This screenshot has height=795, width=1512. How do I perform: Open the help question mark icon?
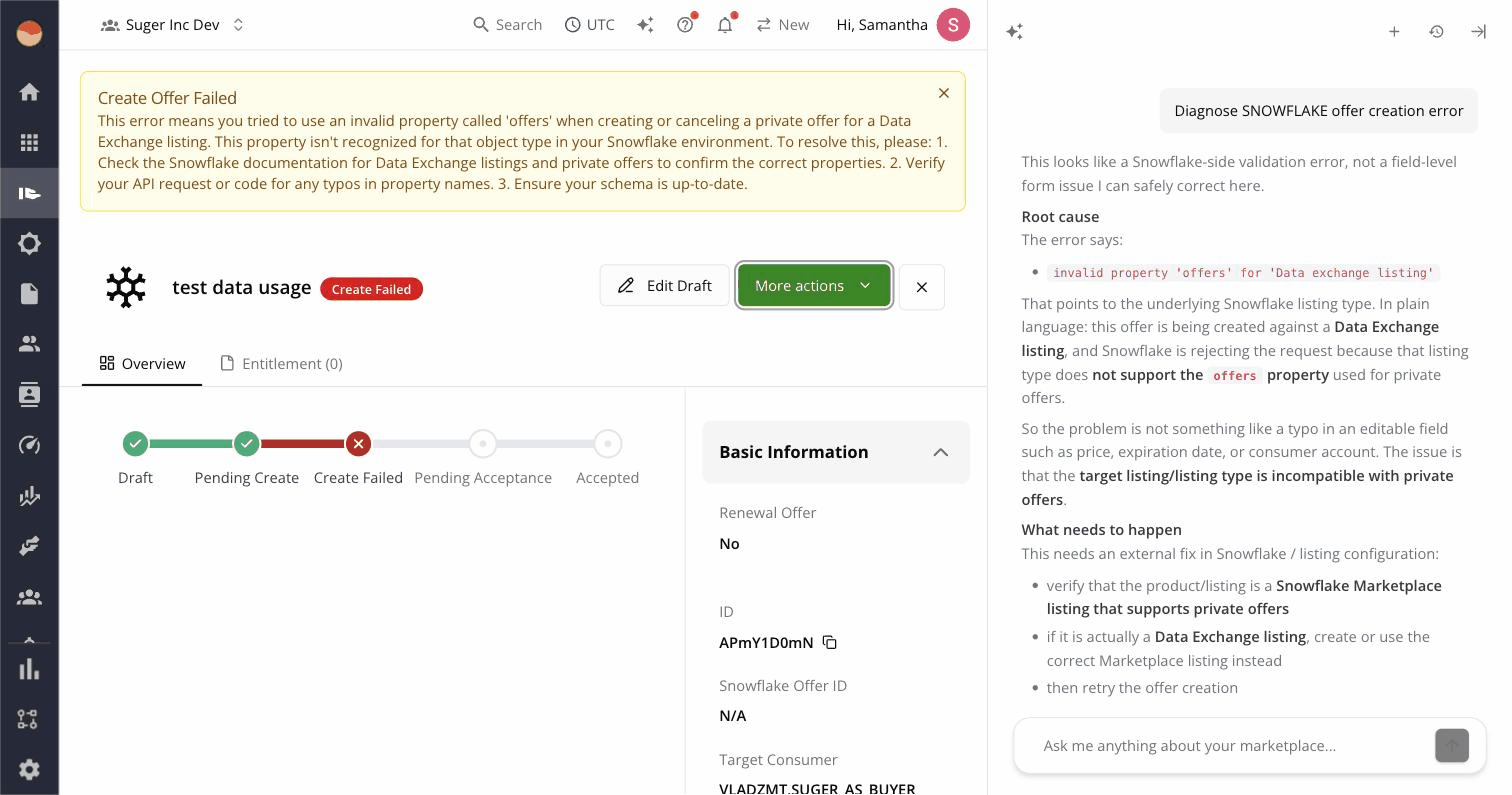[685, 25]
